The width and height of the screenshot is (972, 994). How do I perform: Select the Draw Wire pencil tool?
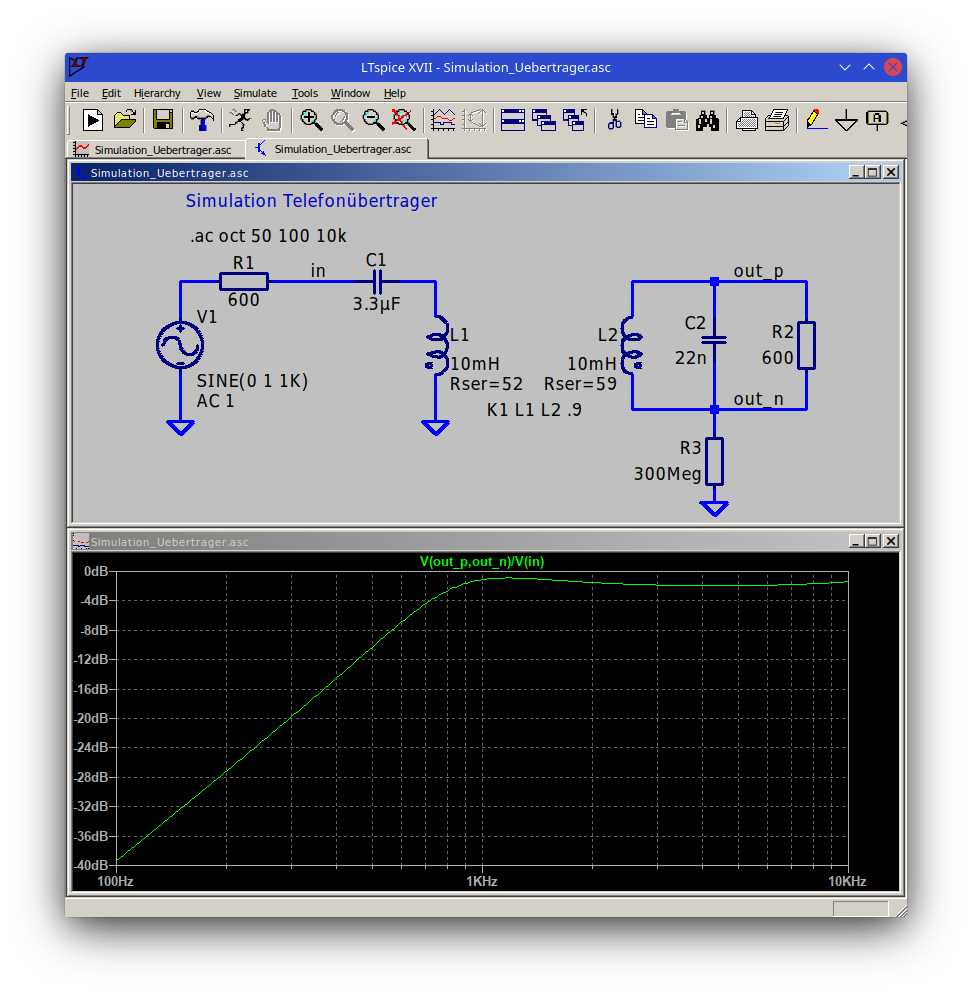click(x=815, y=120)
